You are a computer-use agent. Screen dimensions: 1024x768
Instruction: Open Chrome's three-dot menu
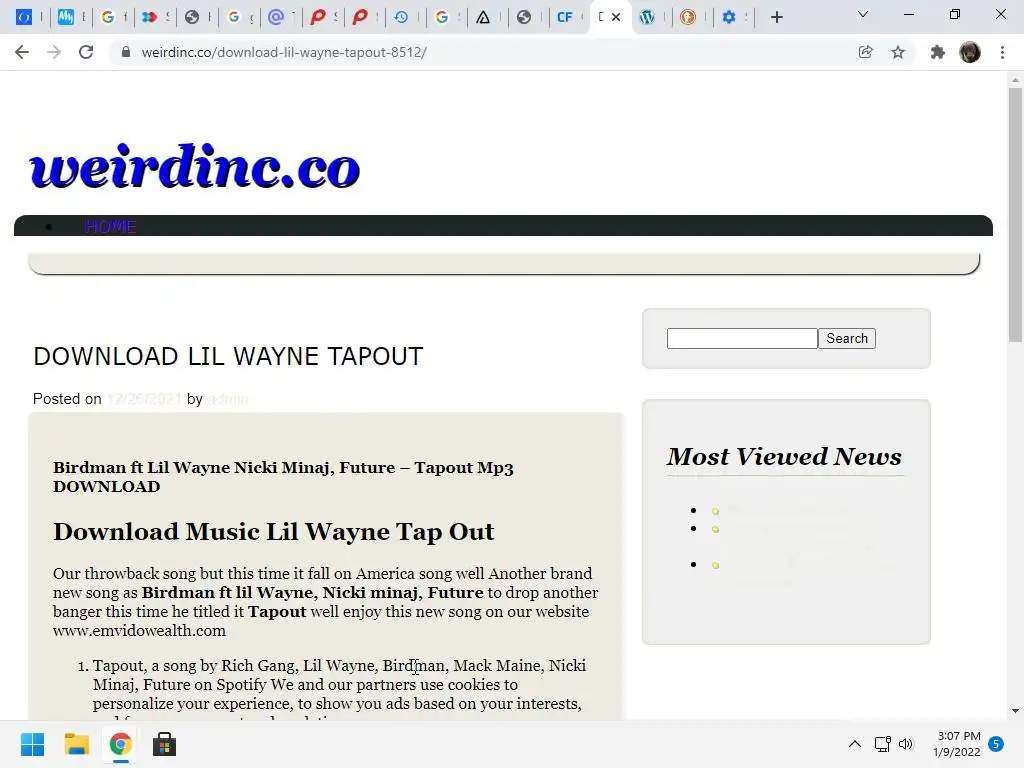1002,52
